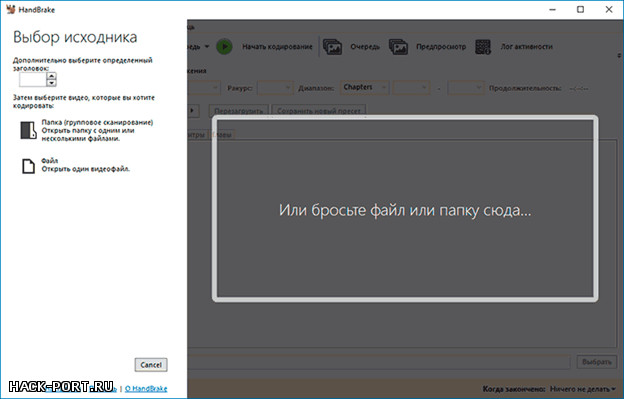
Task: Click the toolbar overflow arrow under the close button
Action: pyautogui.click(x=619, y=55)
